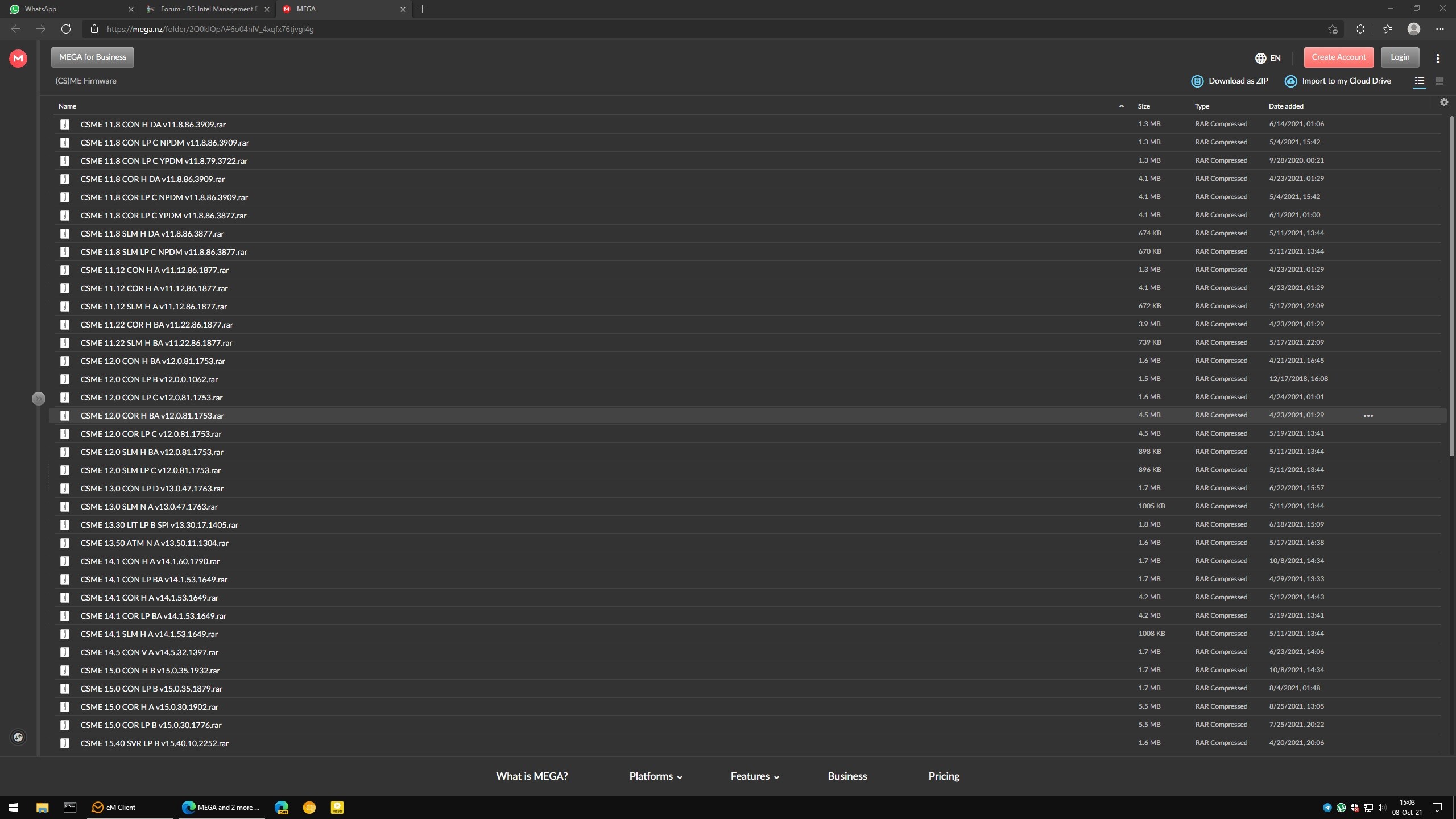This screenshot has width=1456, height=819.
Task: Switch to grid thumbnail view icon
Action: pyautogui.click(x=1440, y=81)
